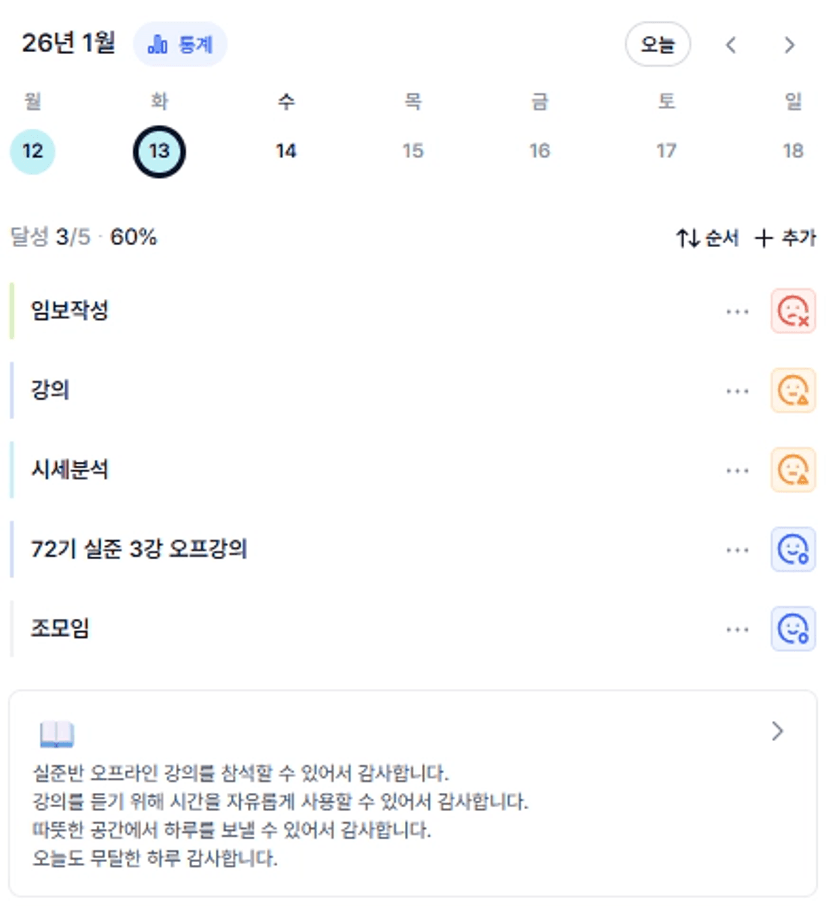Open more options for 임보작성
This screenshot has width=827, height=906.
(738, 311)
